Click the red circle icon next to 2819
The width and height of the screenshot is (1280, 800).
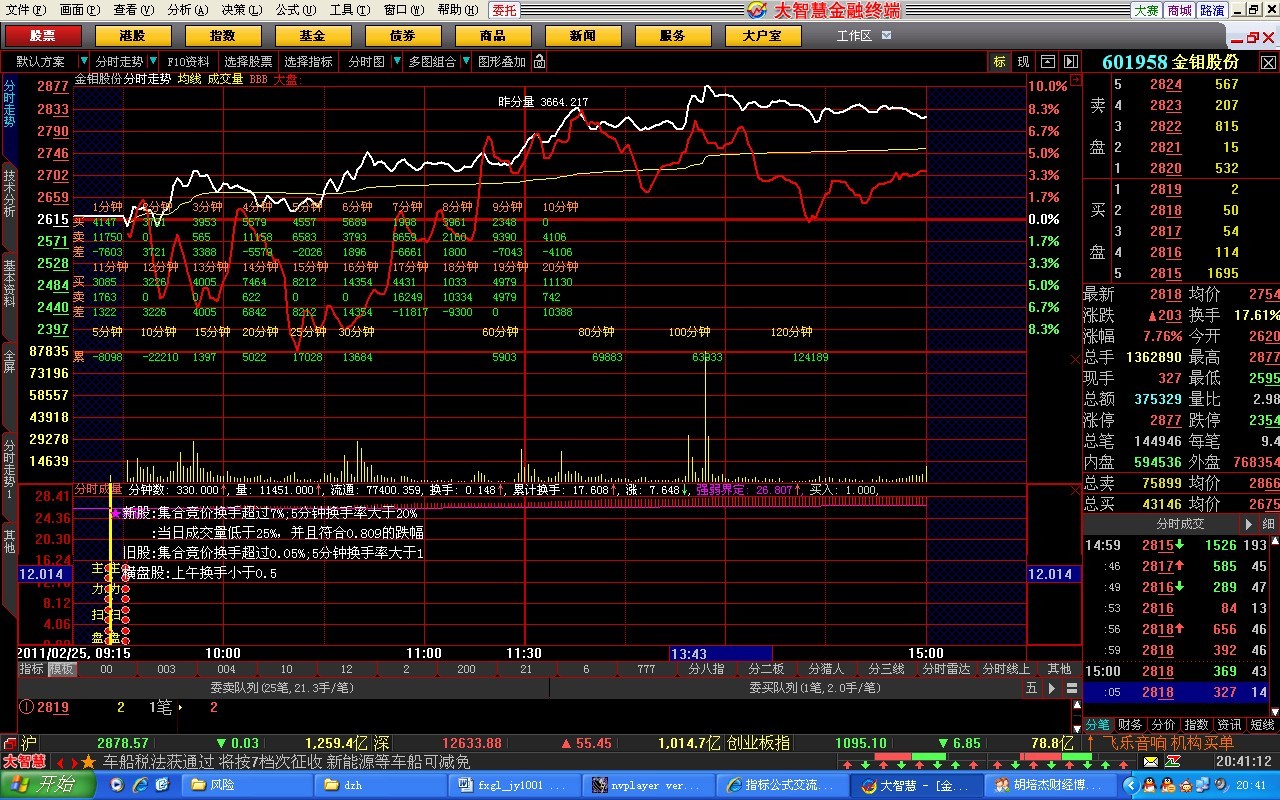(x=26, y=708)
